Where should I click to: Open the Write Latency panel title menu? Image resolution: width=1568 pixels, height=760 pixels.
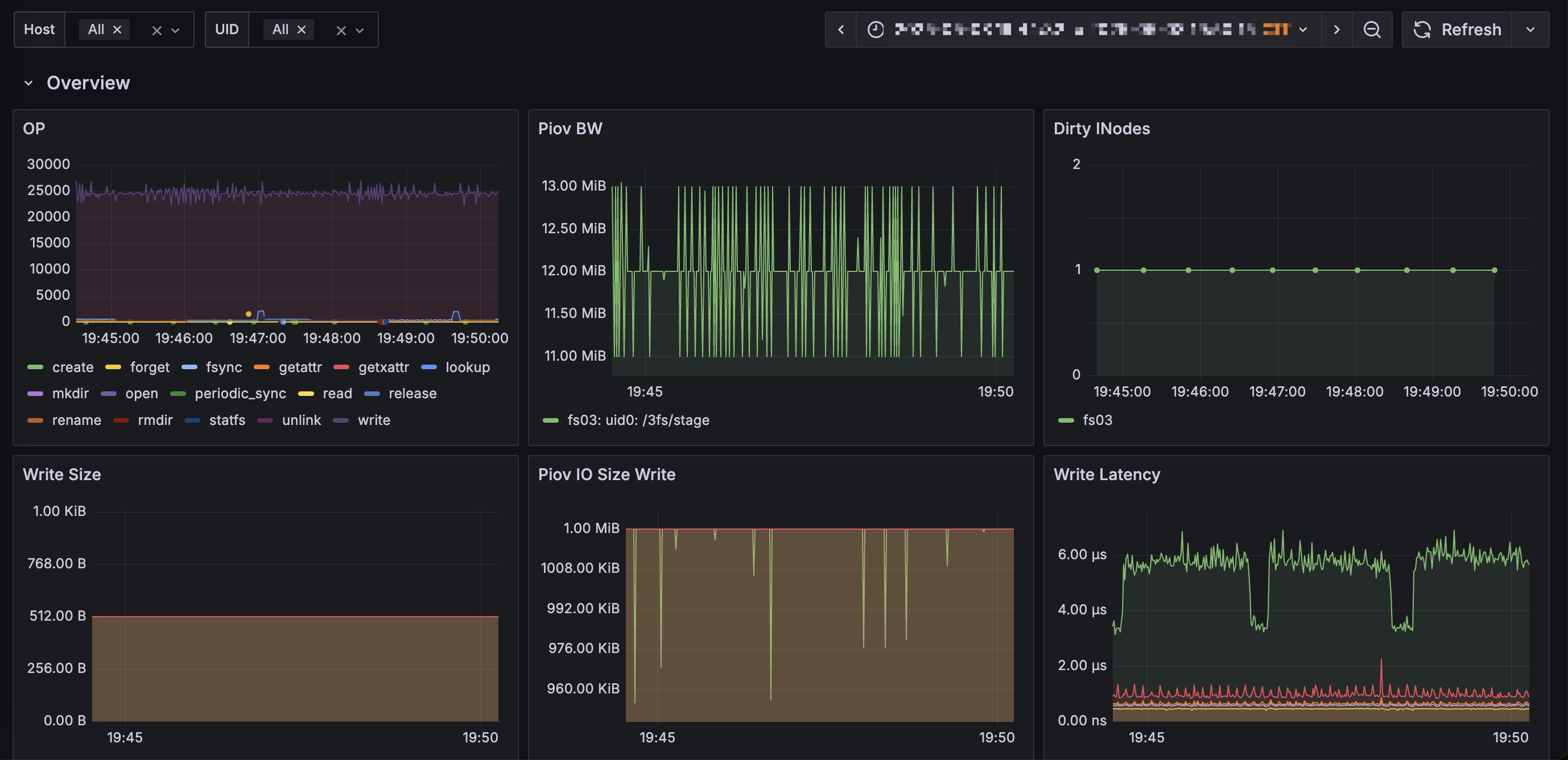coord(1107,474)
